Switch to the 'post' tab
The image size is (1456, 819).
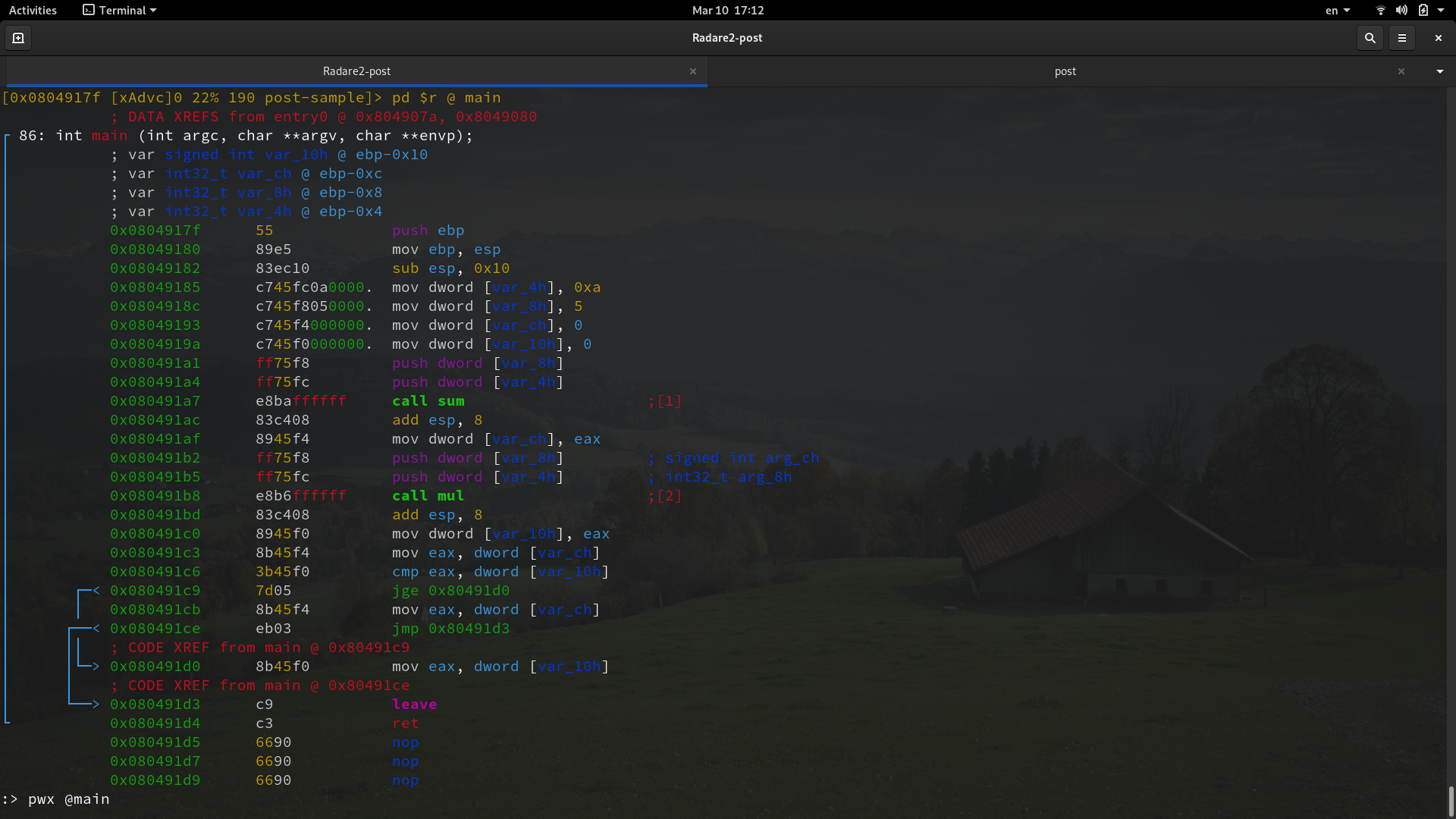click(1065, 71)
